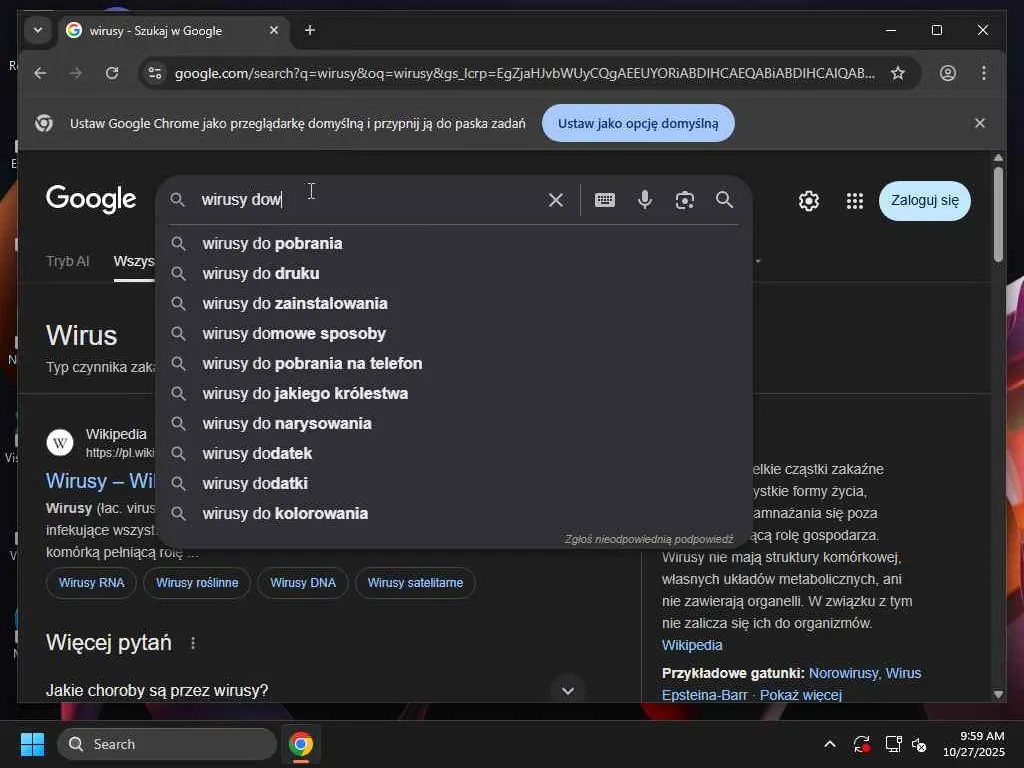Click the Chrome icon on taskbar
Screen dimensions: 1024x768
pyautogui.click(x=301, y=744)
